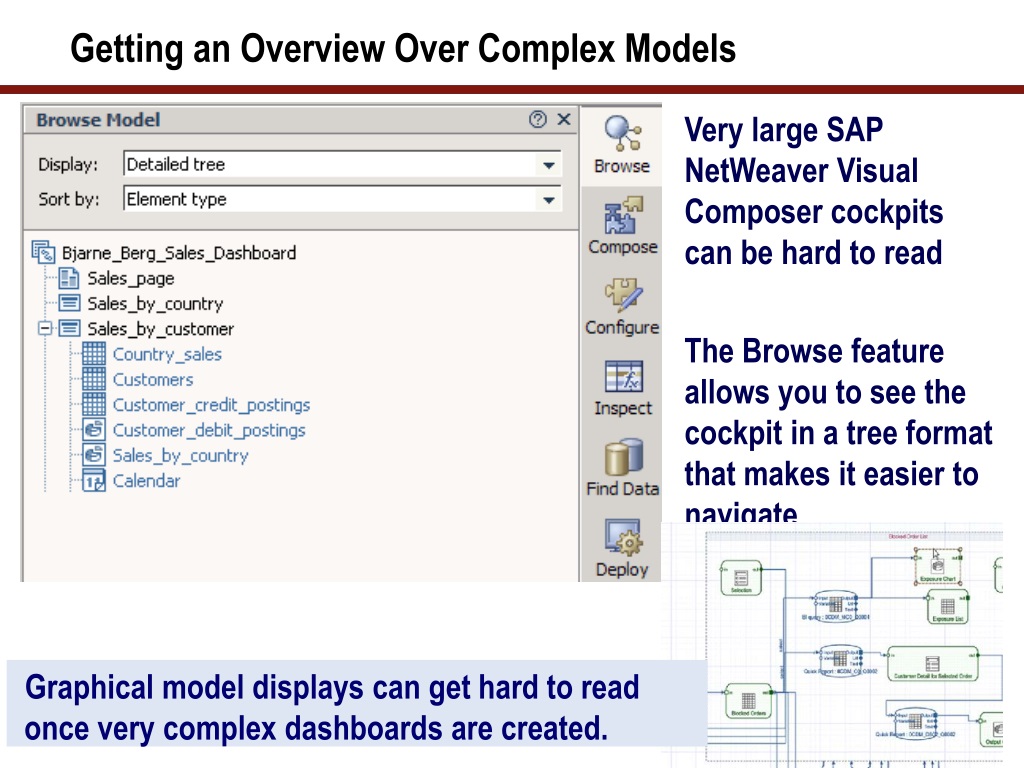Image resolution: width=1024 pixels, height=768 pixels.
Task: Select the top-level Sales_by_country tree item
Action: coord(155,304)
